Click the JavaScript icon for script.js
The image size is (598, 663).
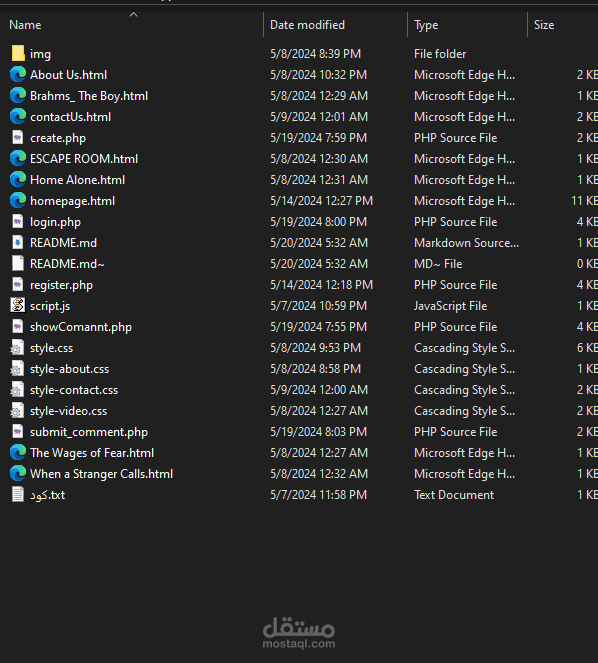[x=18, y=305]
